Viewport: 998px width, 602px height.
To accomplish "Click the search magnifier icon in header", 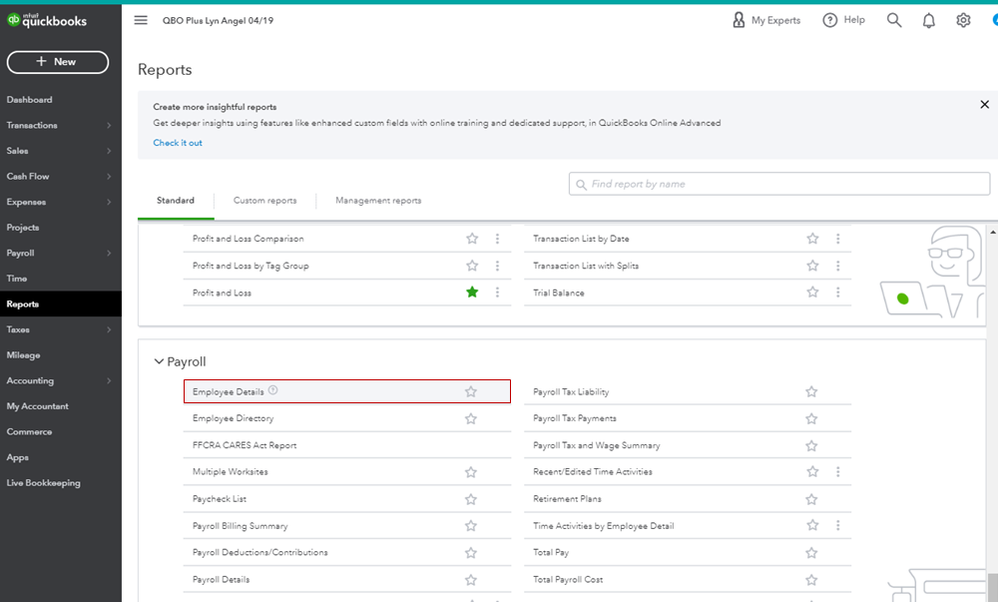I will click(x=894, y=20).
